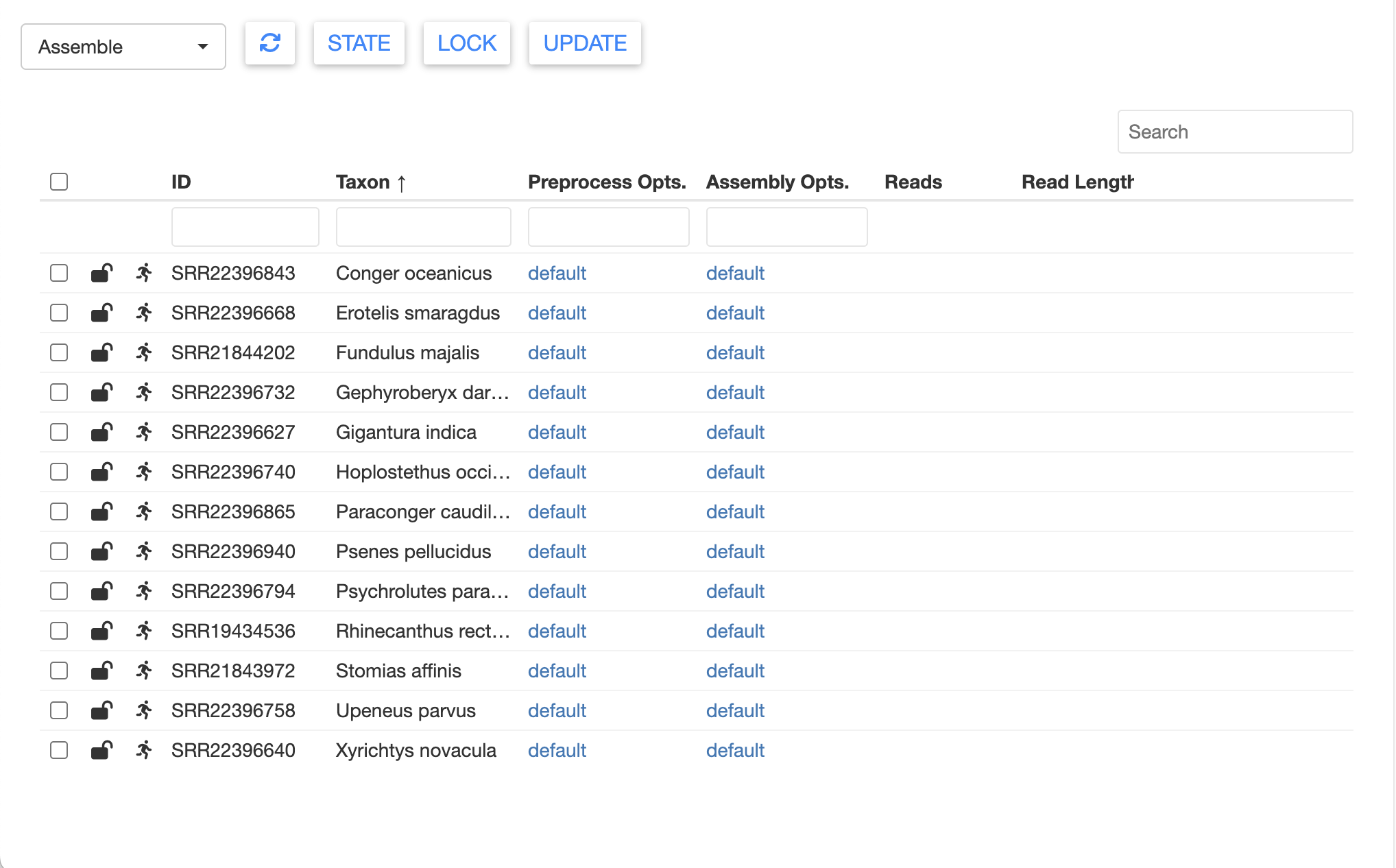Click the unlock icon for SRR22396732

pyautogui.click(x=101, y=392)
